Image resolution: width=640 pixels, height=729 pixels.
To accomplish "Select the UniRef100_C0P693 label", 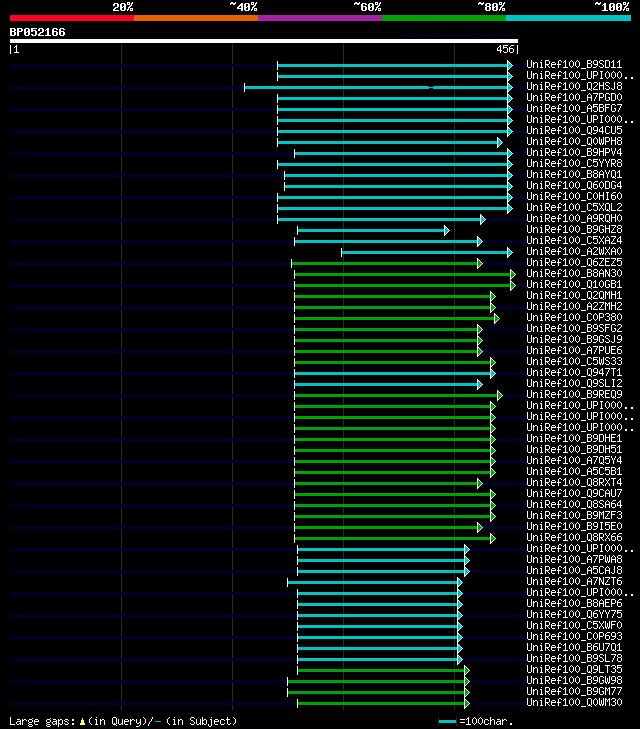I will [x=574, y=636].
